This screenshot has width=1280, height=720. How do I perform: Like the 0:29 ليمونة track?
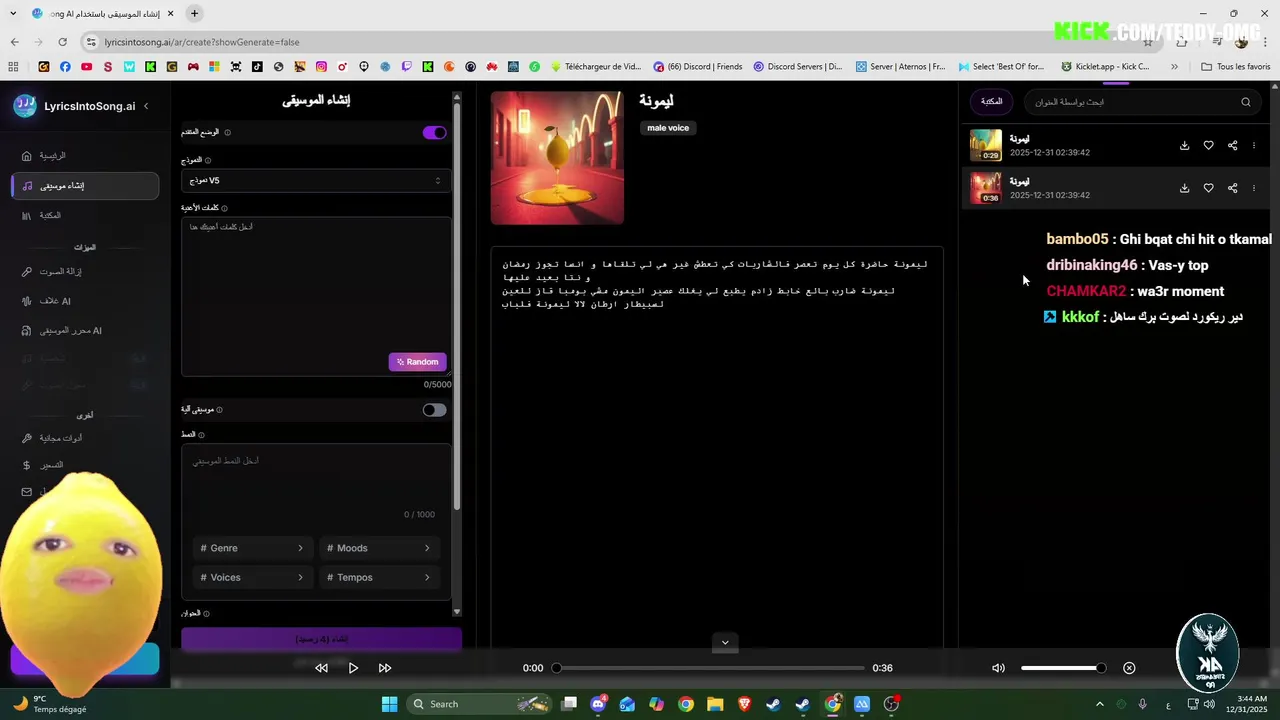point(1208,146)
